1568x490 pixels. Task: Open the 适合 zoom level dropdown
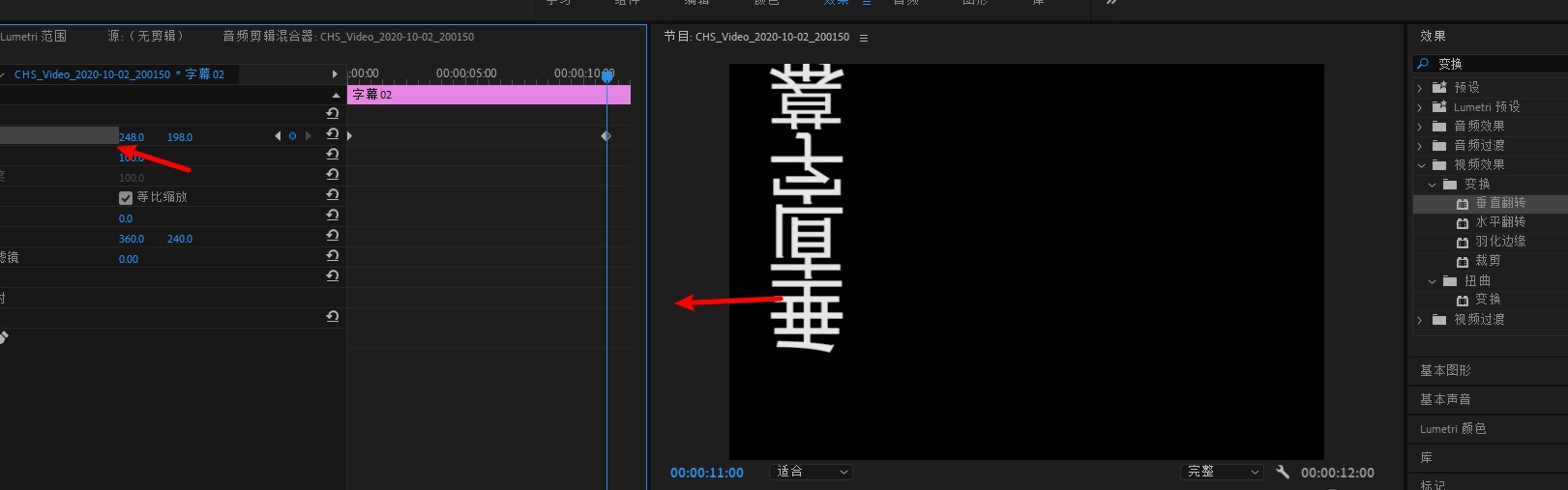pos(813,472)
